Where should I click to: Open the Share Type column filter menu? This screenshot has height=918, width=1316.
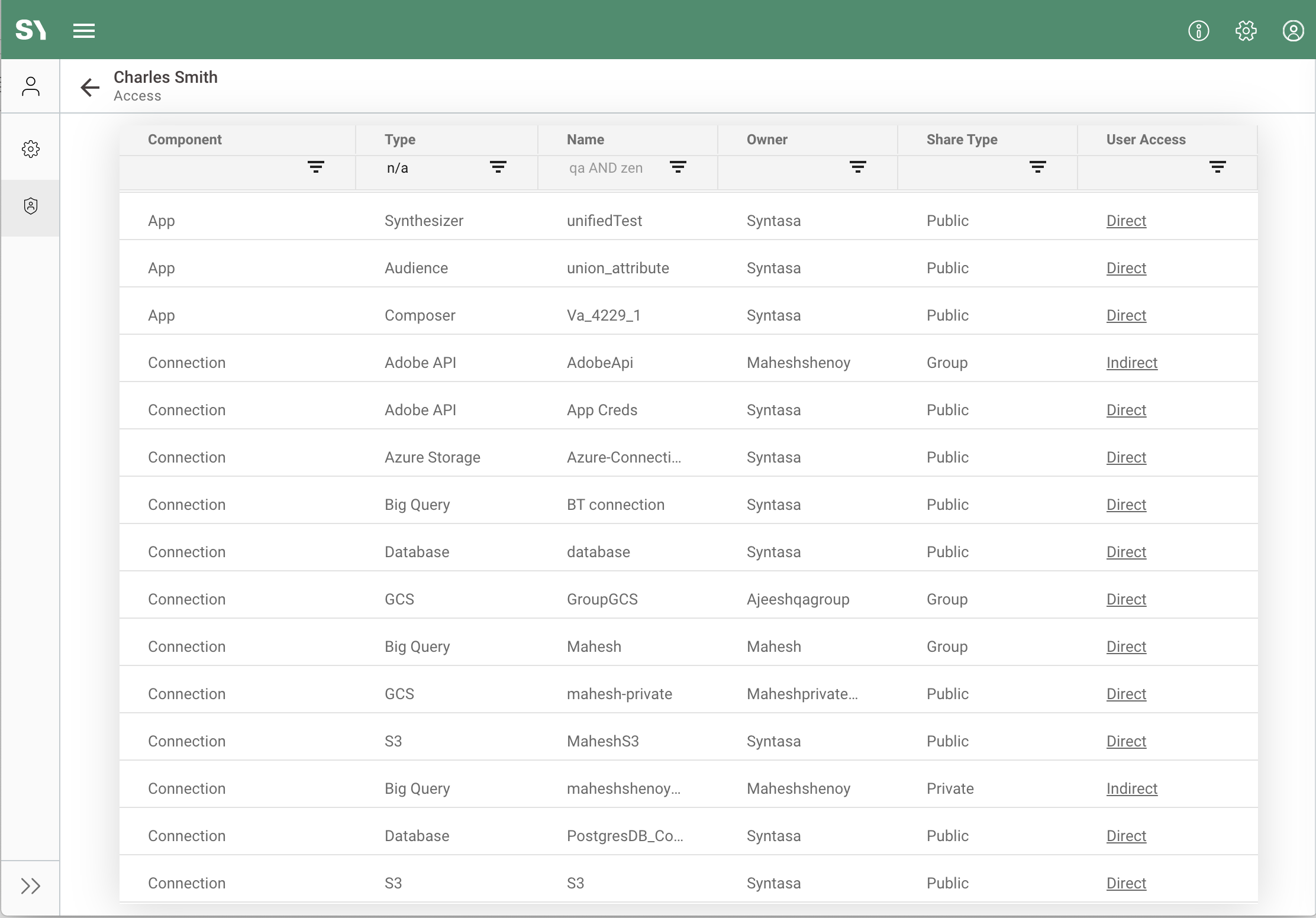tap(1038, 167)
